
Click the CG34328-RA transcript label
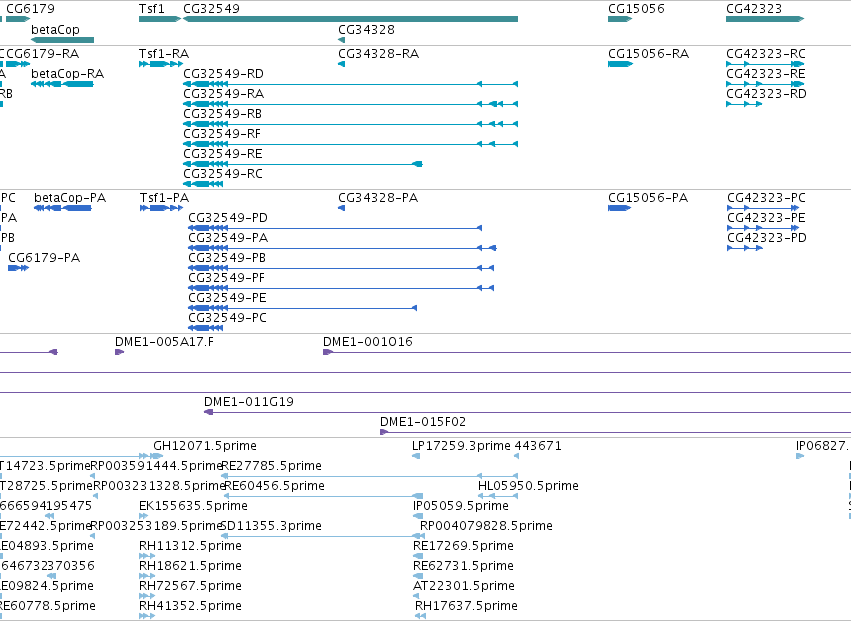378,54
